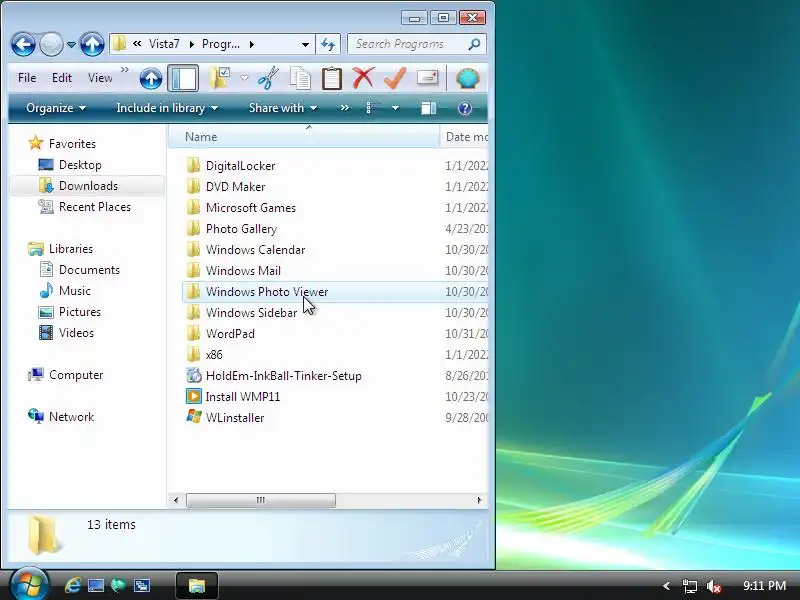Viewport: 800px width, 600px height.
Task: Click the Windows Start orb
Action: click(x=29, y=585)
